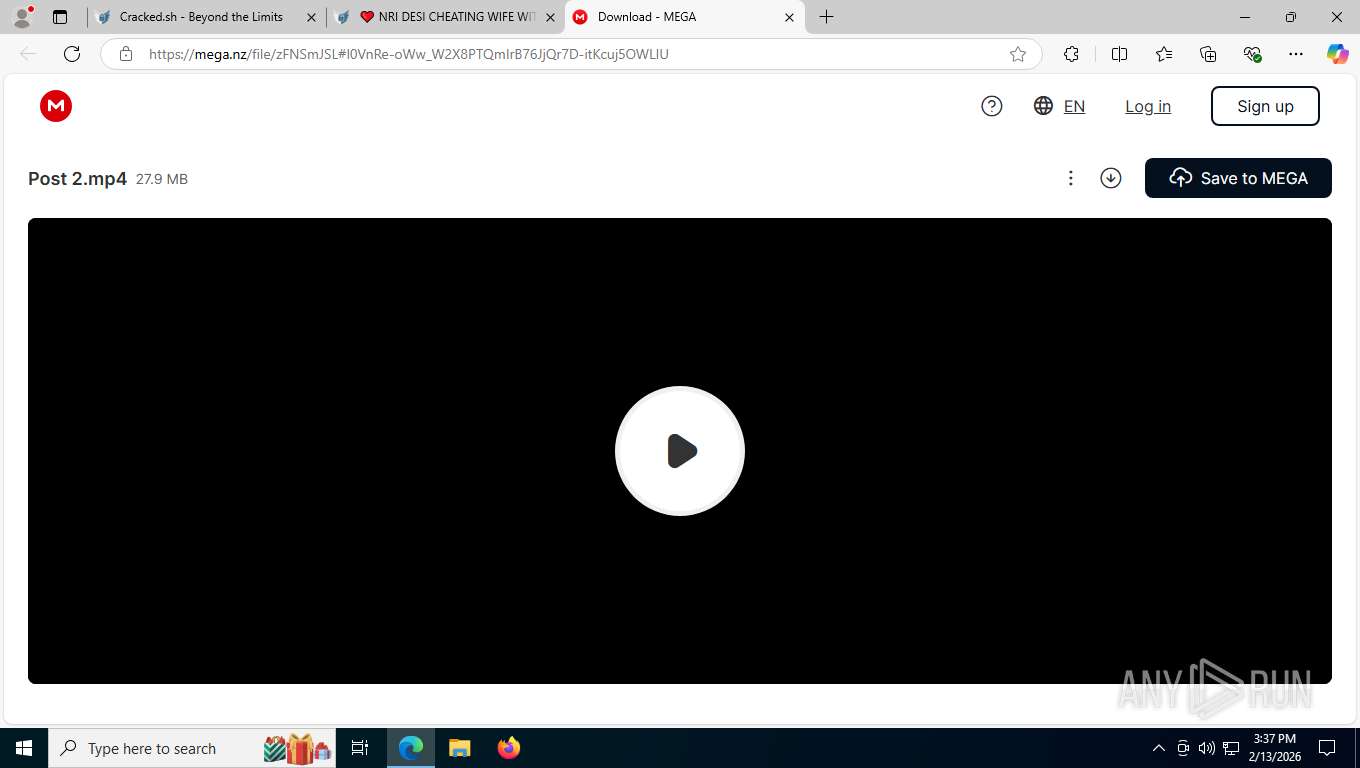Open the language selector globe icon
Image resolution: width=1360 pixels, height=768 pixels.
1043,106
